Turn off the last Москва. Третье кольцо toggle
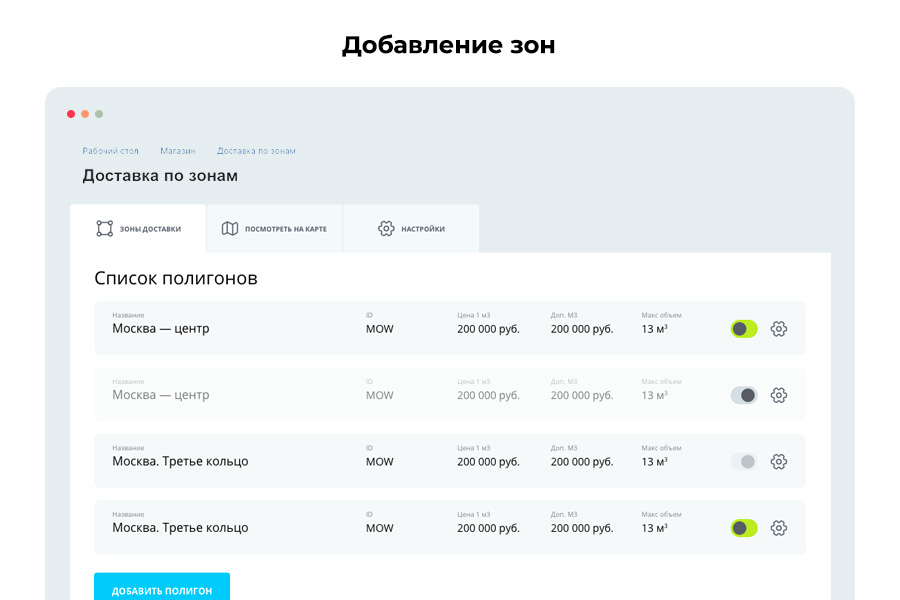Image resolution: width=900 pixels, height=600 pixels. [744, 527]
